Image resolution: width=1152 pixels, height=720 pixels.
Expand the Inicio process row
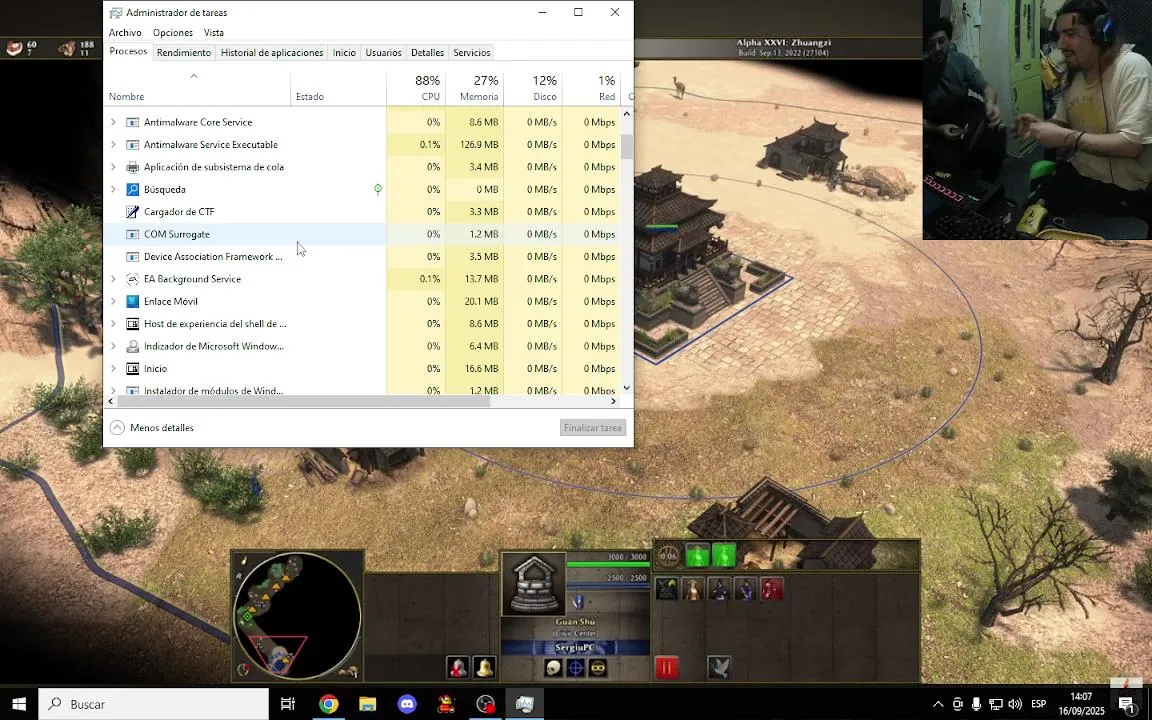(113, 369)
